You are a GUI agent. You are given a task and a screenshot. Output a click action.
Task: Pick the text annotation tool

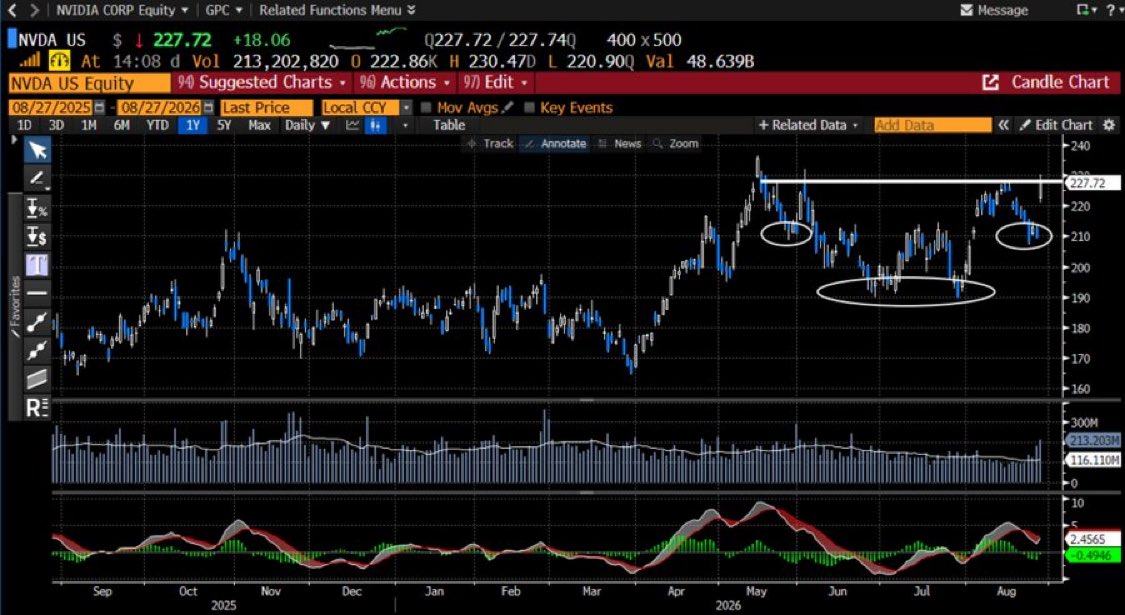(37, 265)
